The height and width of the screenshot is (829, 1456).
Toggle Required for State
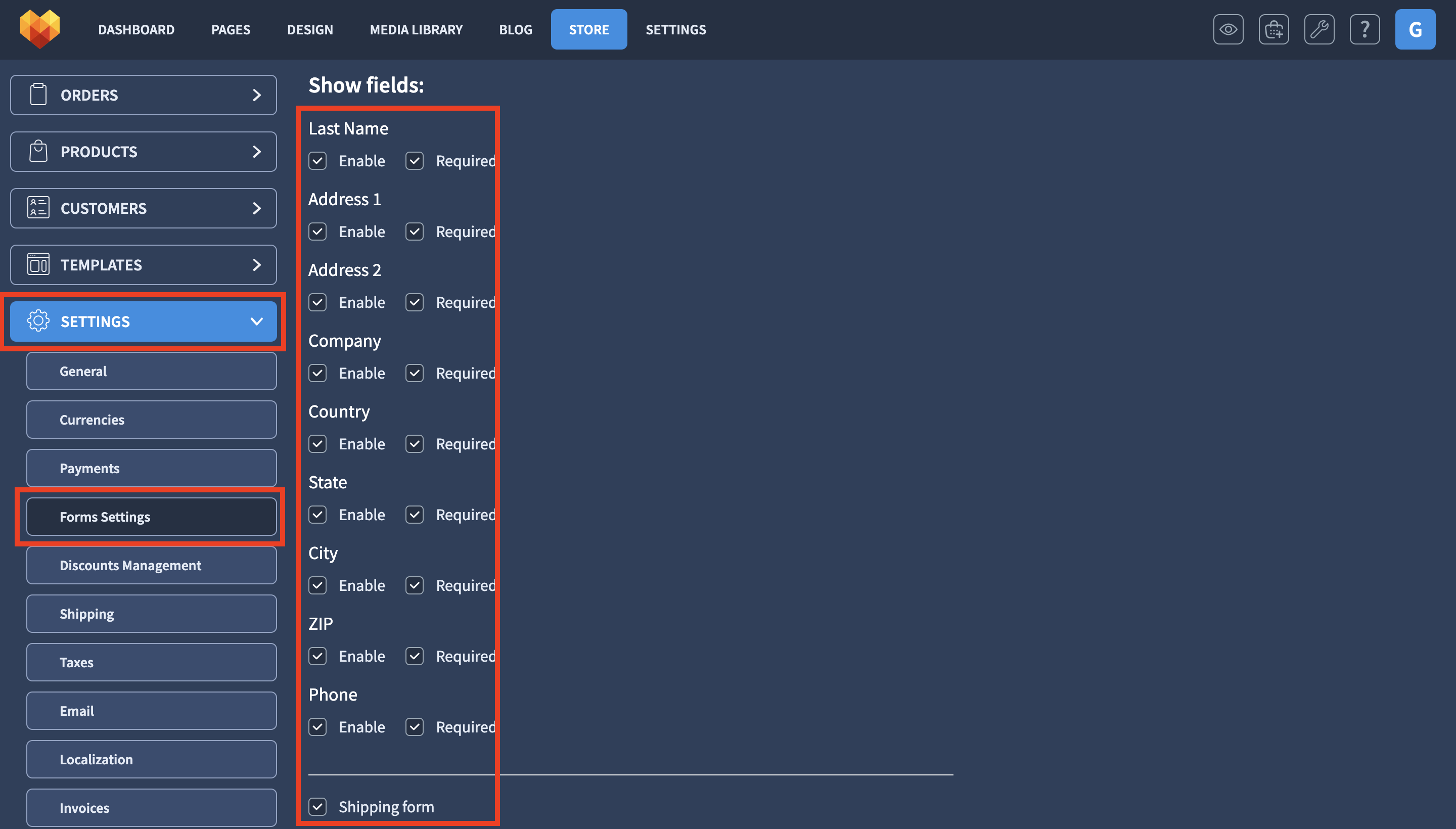coord(415,515)
